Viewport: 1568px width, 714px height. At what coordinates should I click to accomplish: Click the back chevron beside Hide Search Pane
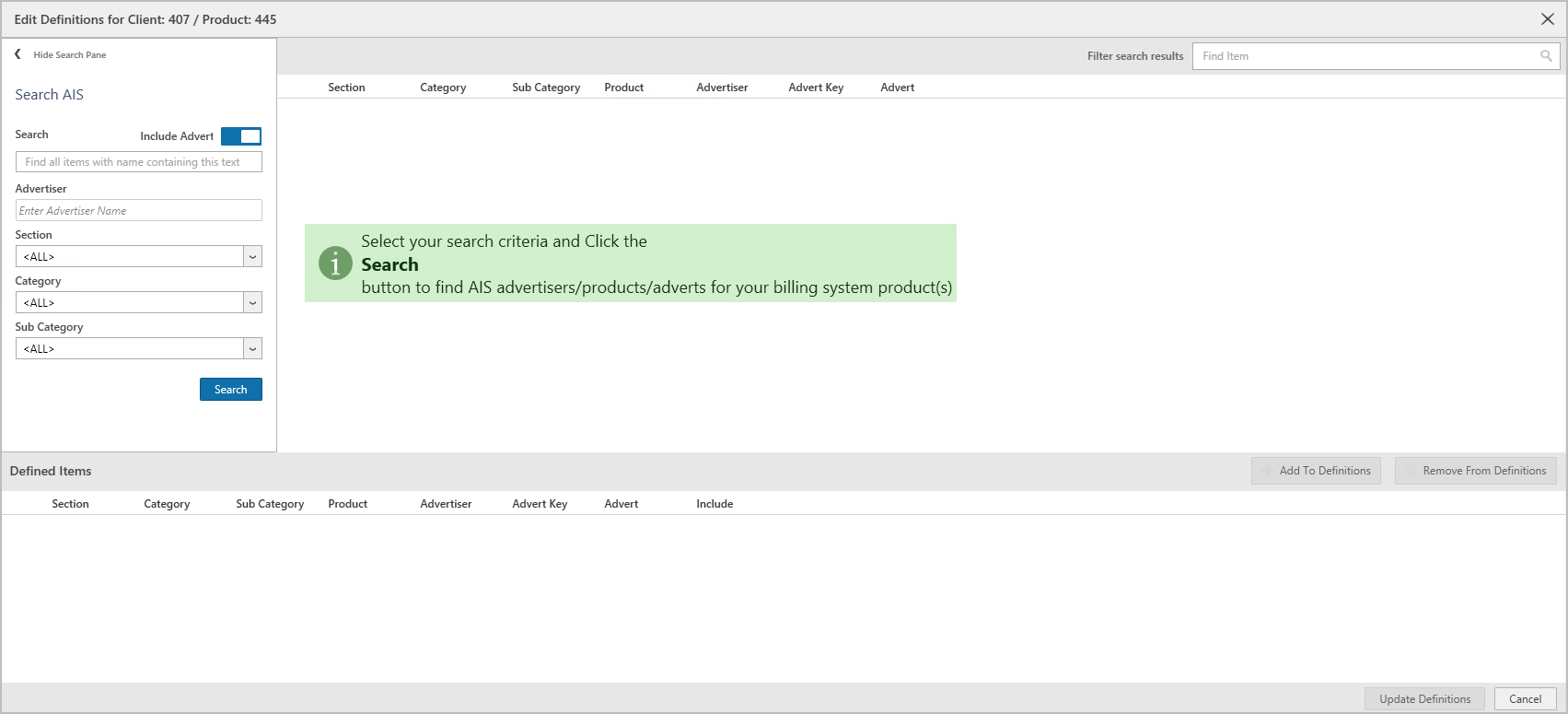point(17,54)
